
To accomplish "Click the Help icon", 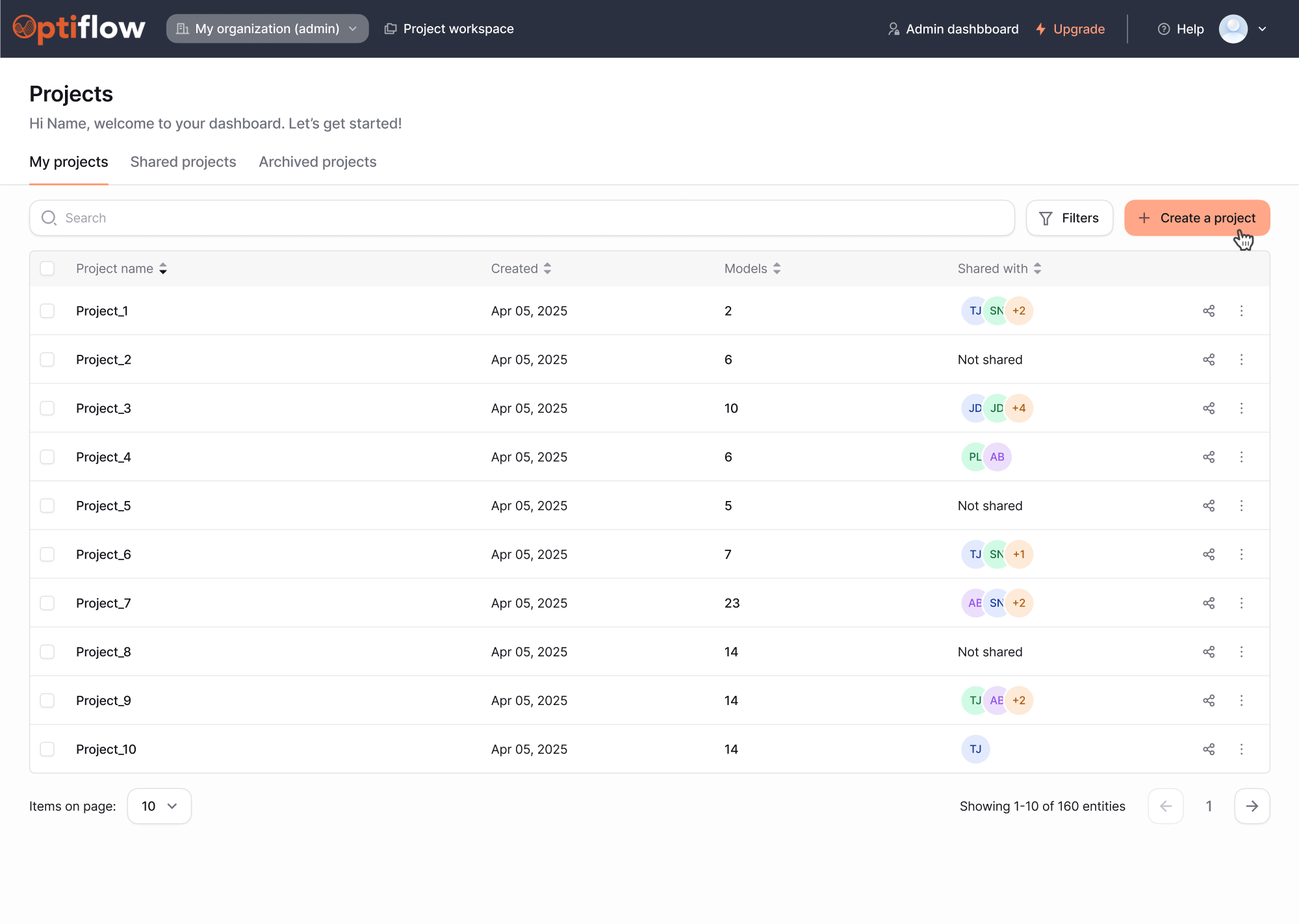I will click(1163, 29).
